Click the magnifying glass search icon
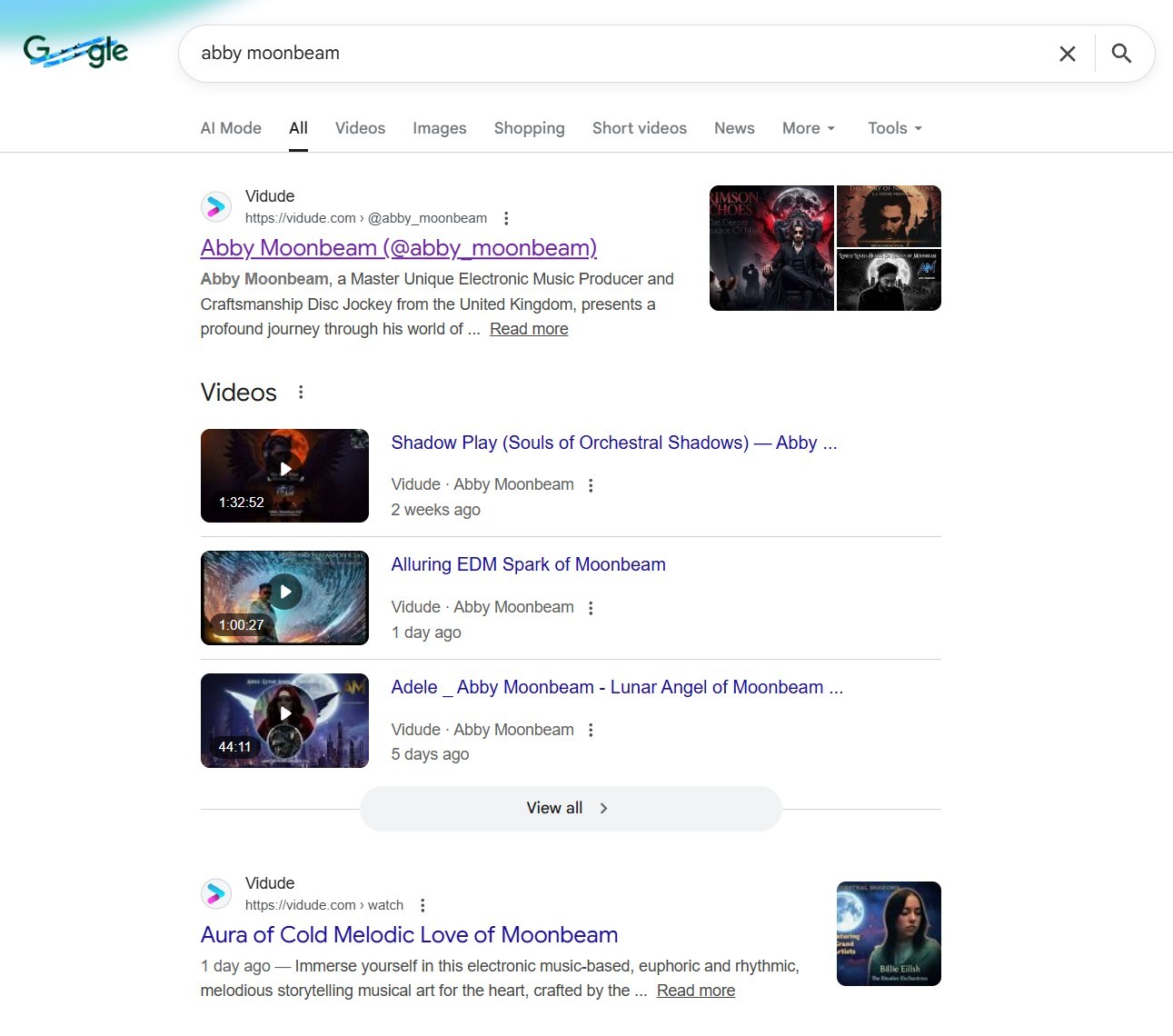This screenshot has width=1173, height=1036. [x=1122, y=54]
